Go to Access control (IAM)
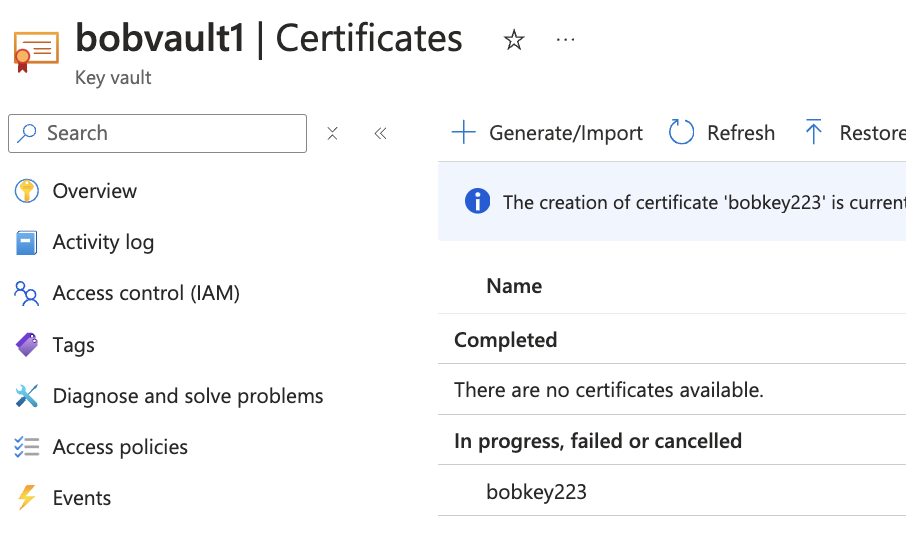Screen dimensions: 906x540 pyautogui.click(x=146, y=293)
